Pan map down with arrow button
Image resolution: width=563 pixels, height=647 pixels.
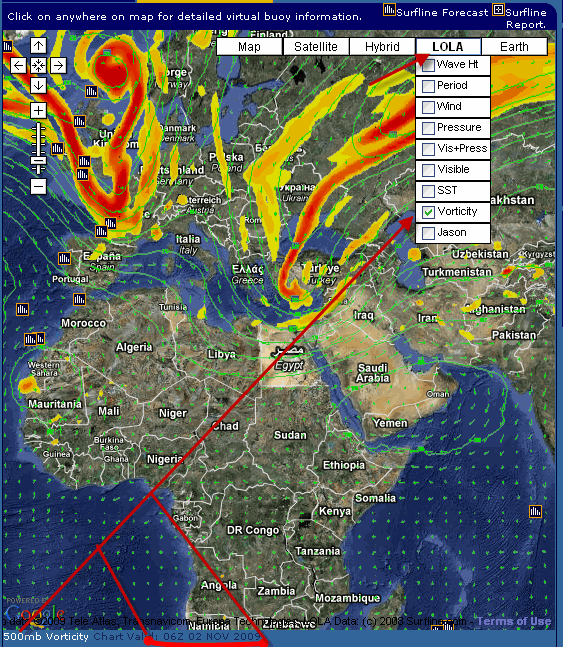[38, 85]
